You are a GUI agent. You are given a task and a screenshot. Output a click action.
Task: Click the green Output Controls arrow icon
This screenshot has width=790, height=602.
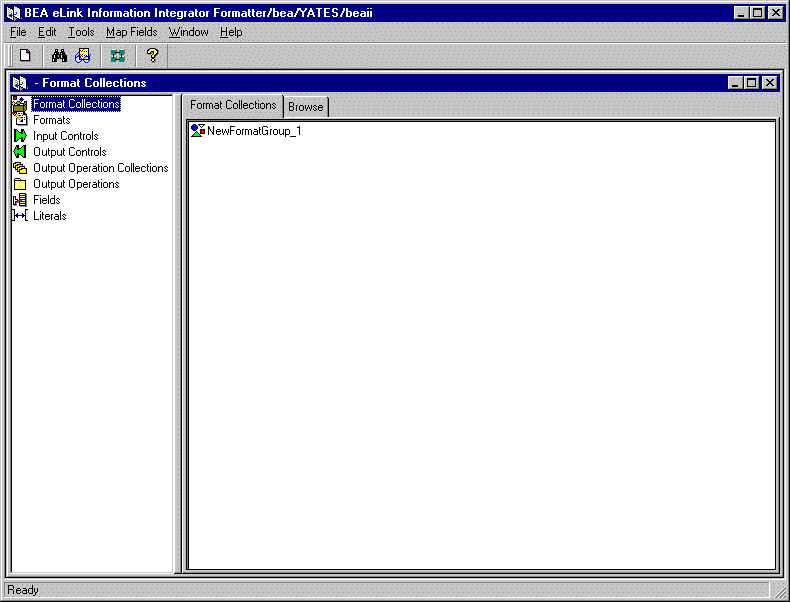[20, 152]
